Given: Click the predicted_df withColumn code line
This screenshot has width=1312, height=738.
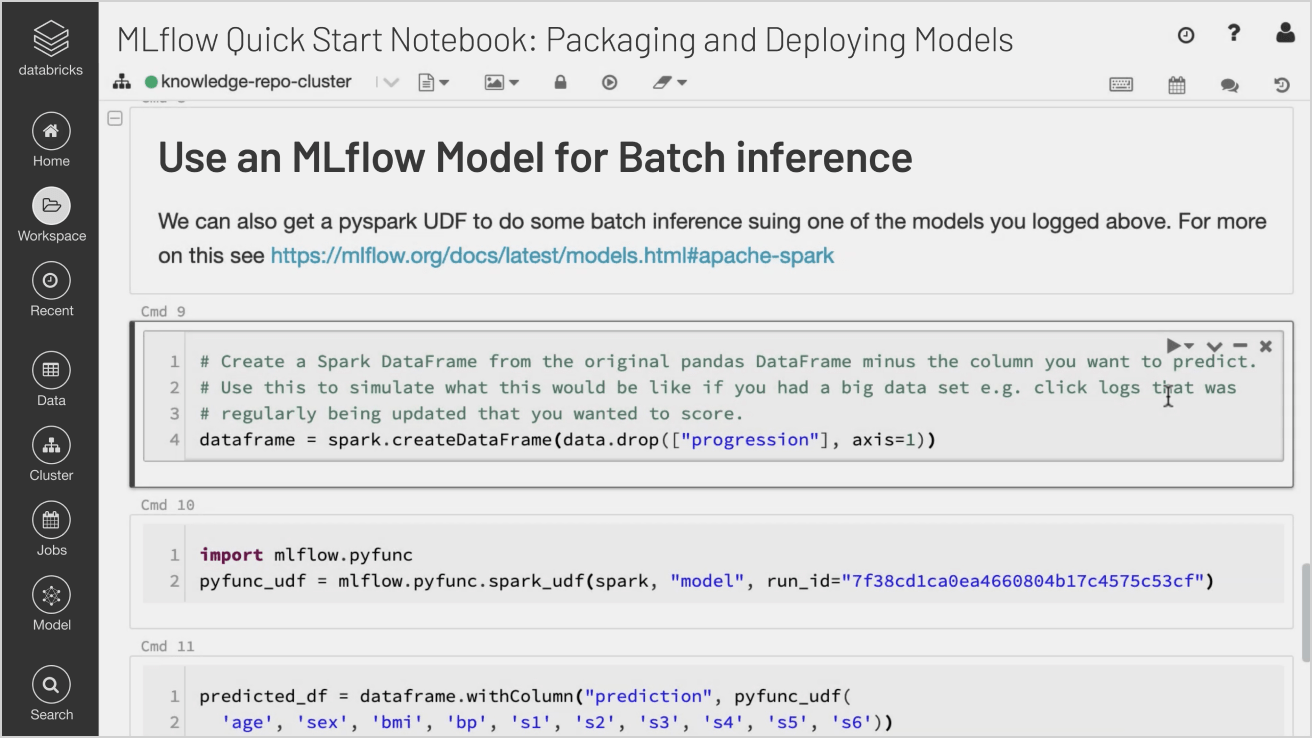Looking at the screenshot, I should 524,696.
